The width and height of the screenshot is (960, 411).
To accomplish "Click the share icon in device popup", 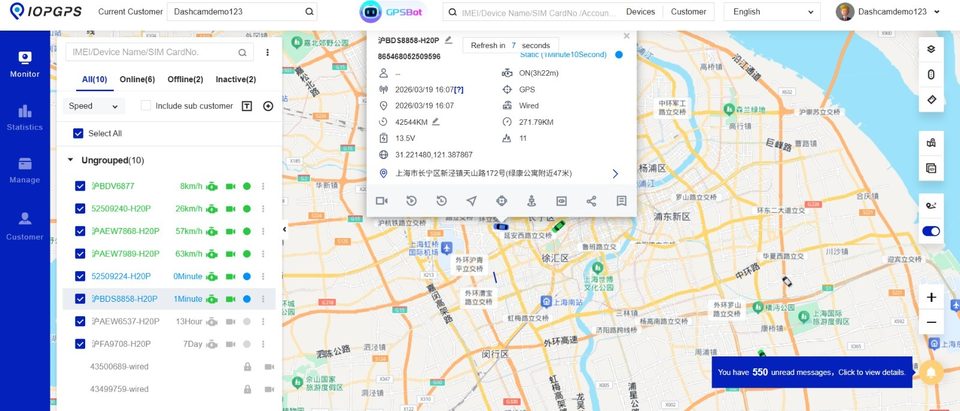I will tap(591, 201).
